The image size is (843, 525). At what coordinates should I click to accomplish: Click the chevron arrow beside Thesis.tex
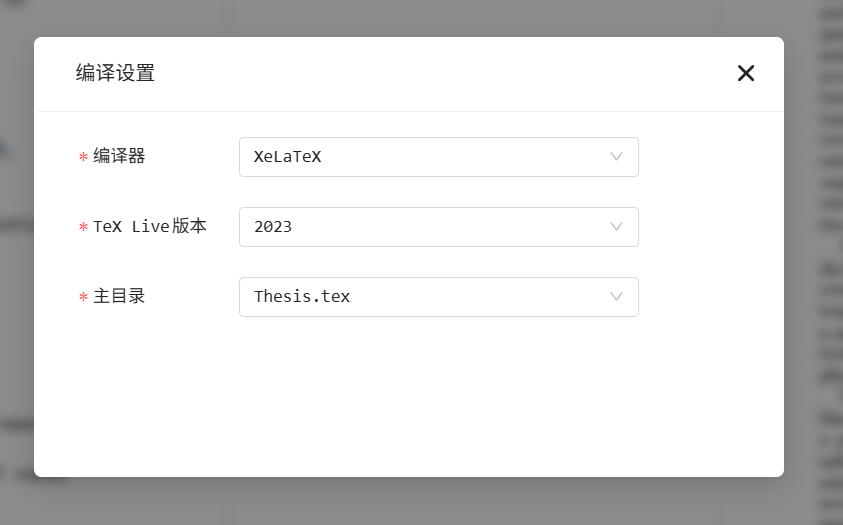[x=617, y=297]
